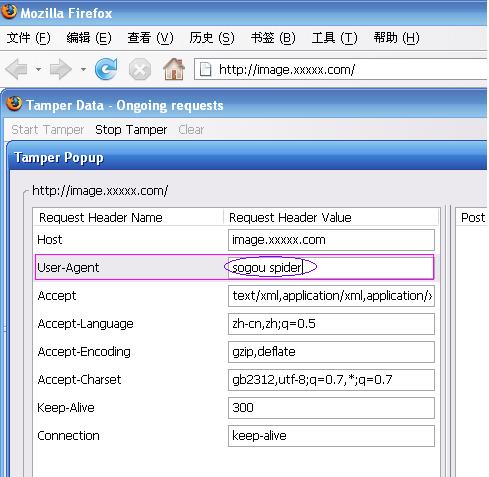This screenshot has height=477, width=489.
Task: Open the 书签 (B) menu
Action: pyautogui.click(x=273, y=38)
